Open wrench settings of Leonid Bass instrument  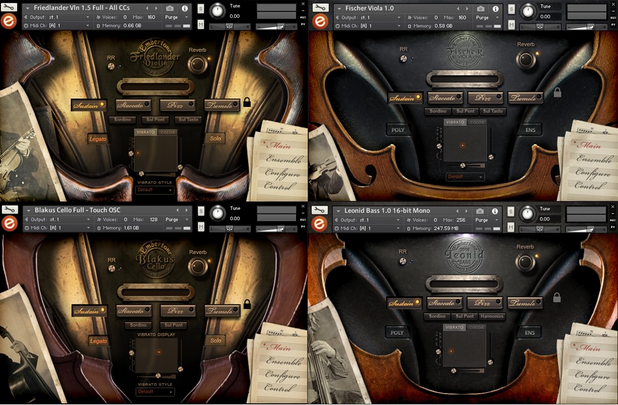point(319,210)
